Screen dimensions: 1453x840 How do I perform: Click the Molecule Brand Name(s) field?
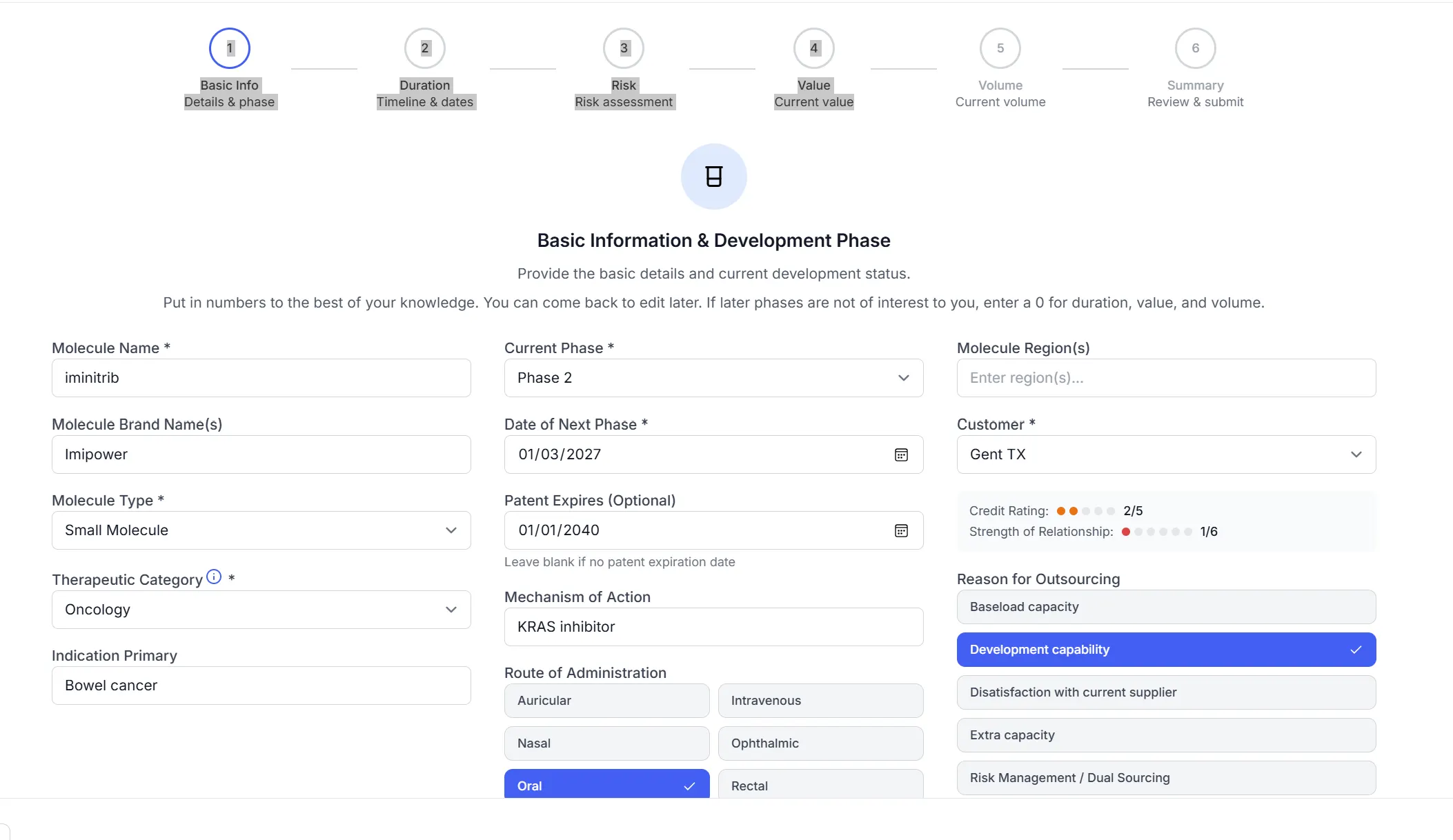tap(261, 454)
